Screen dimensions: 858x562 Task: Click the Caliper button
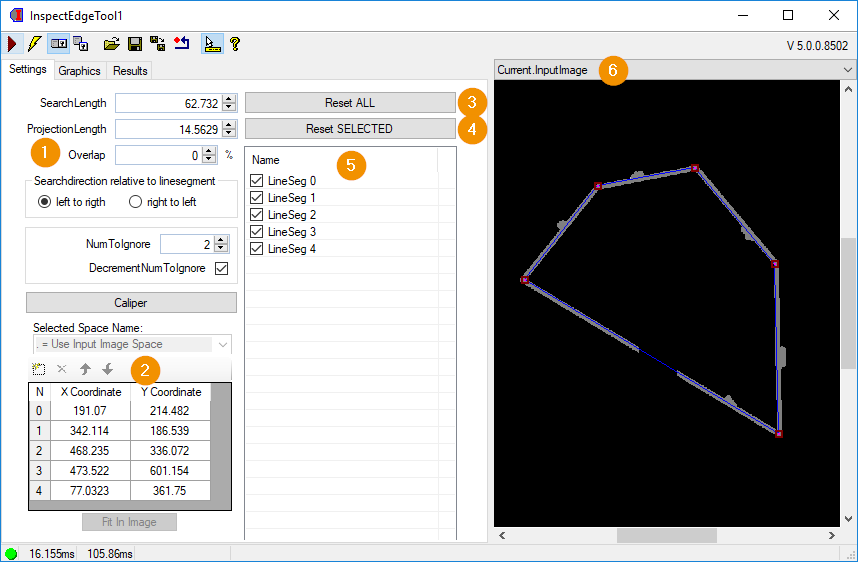coord(131,303)
